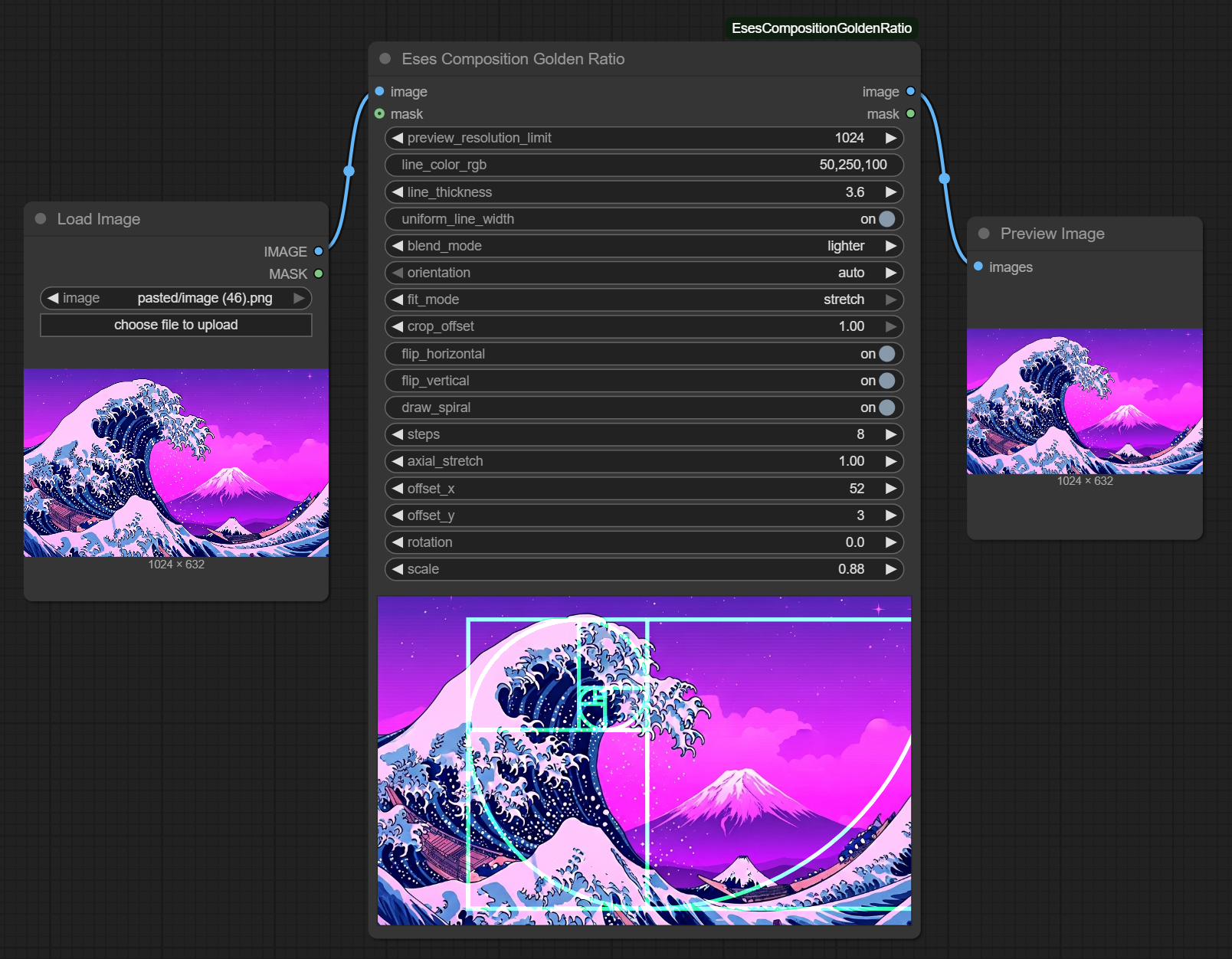
Task: Click choose file to upload button
Action: coord(176,325)
